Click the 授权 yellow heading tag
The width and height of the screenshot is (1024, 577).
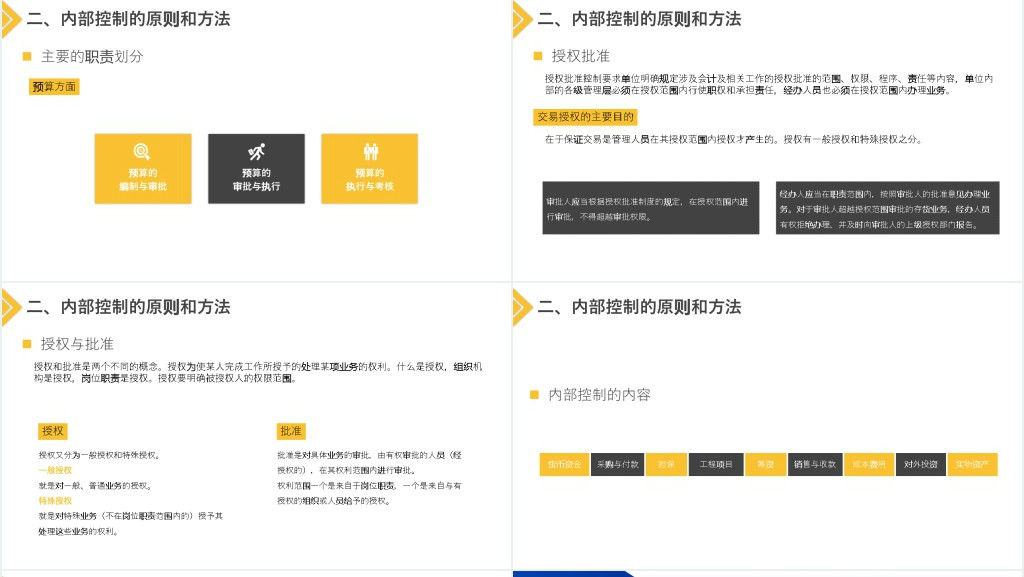[53, 431]
